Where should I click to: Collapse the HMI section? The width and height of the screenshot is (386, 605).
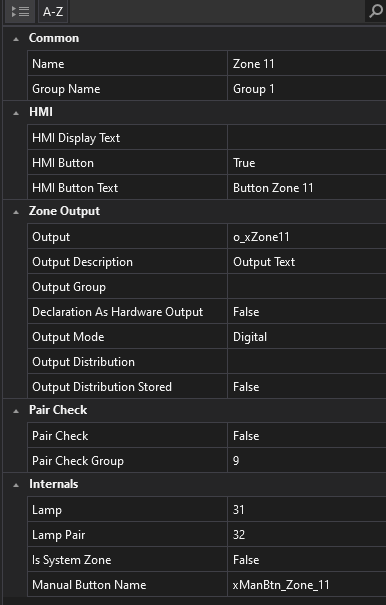click(x=16, y=113)
